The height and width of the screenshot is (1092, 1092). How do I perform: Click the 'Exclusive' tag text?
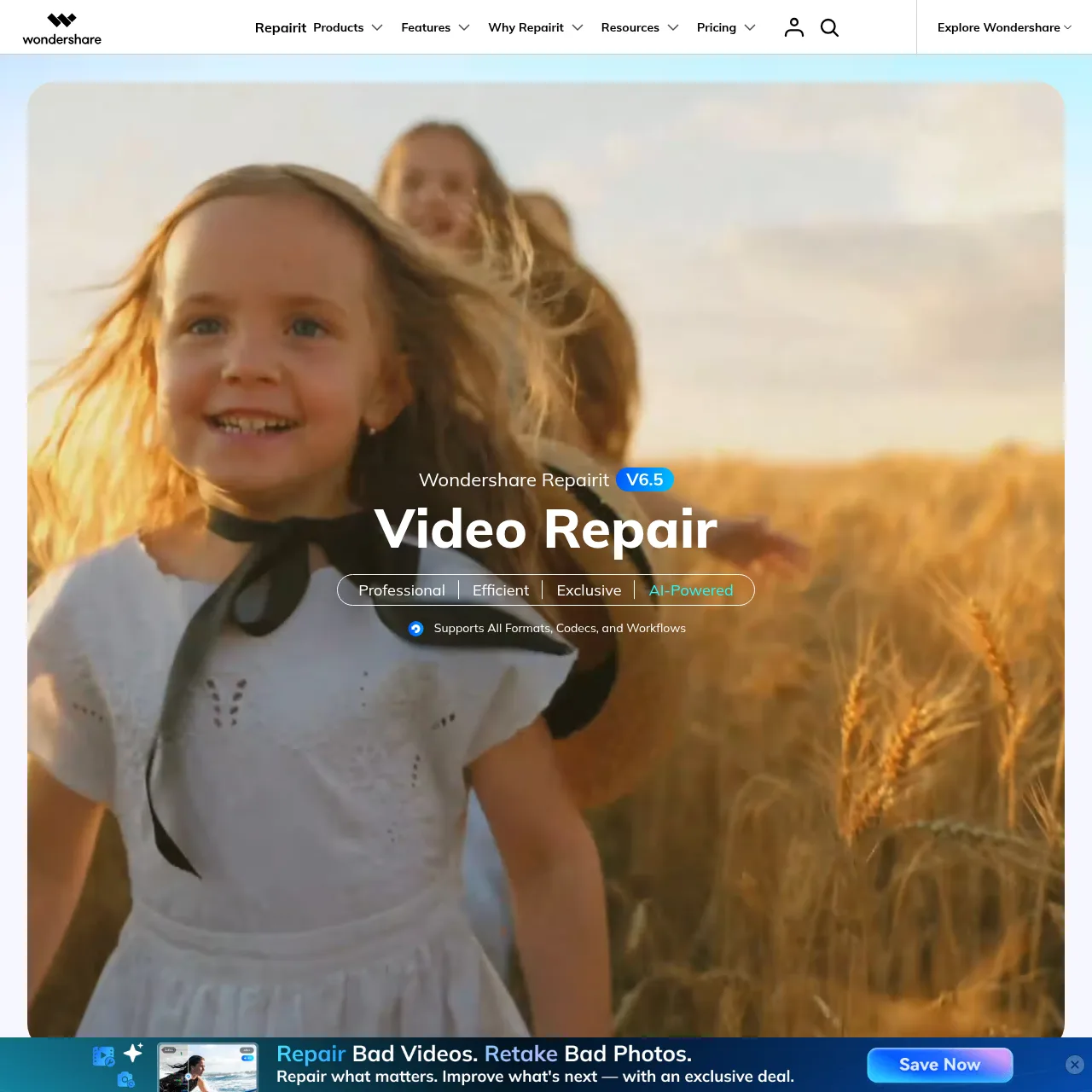point(589,590)
